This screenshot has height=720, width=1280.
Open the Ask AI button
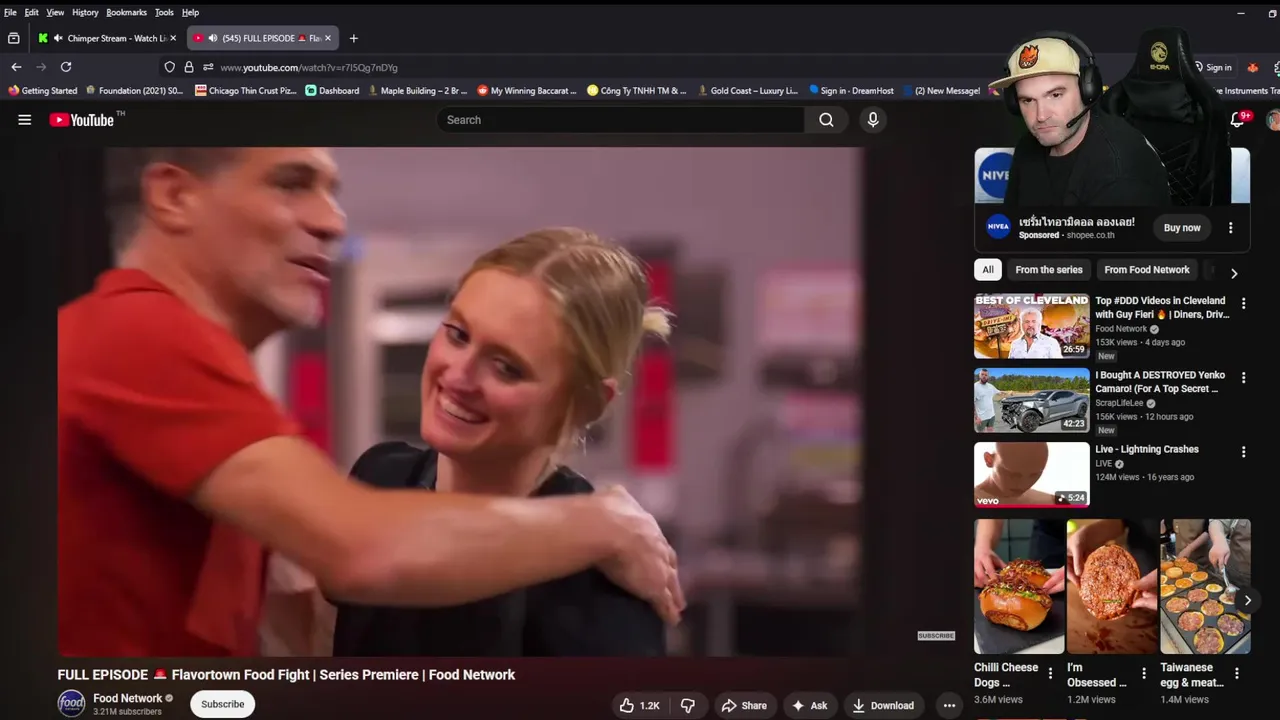click(x=810, y=705)
